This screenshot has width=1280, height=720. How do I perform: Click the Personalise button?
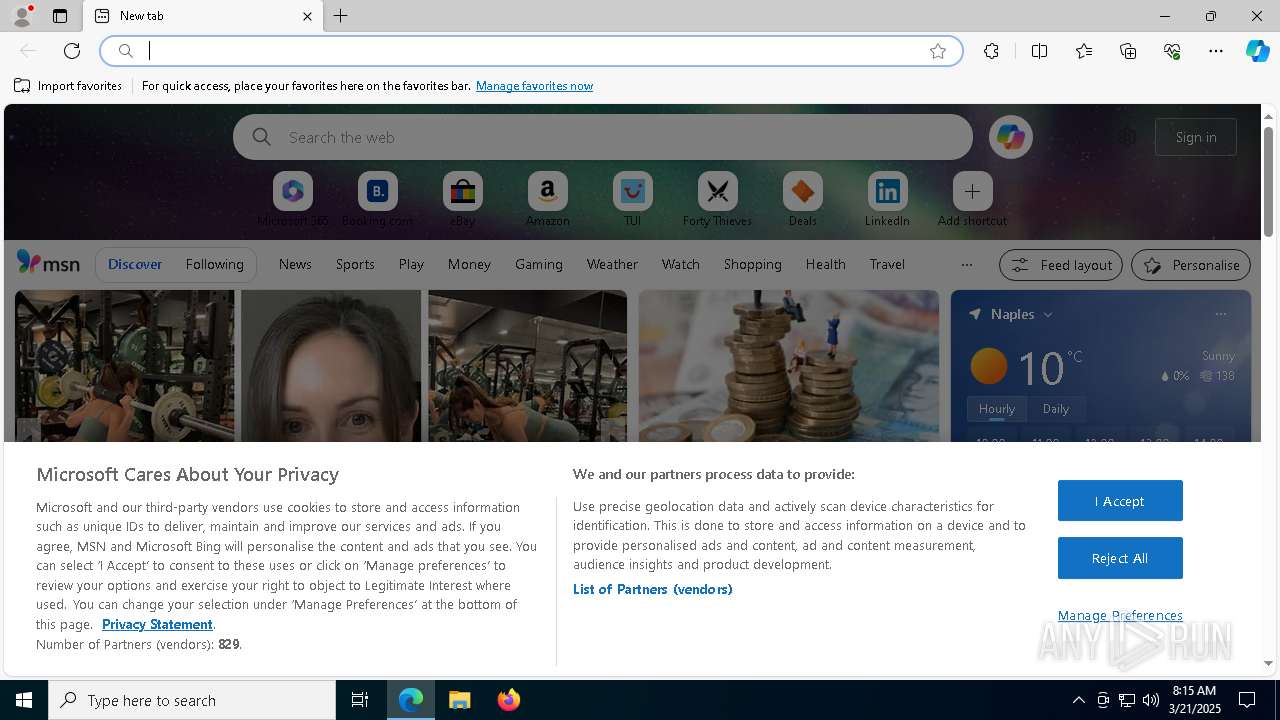coord(1190,265)
